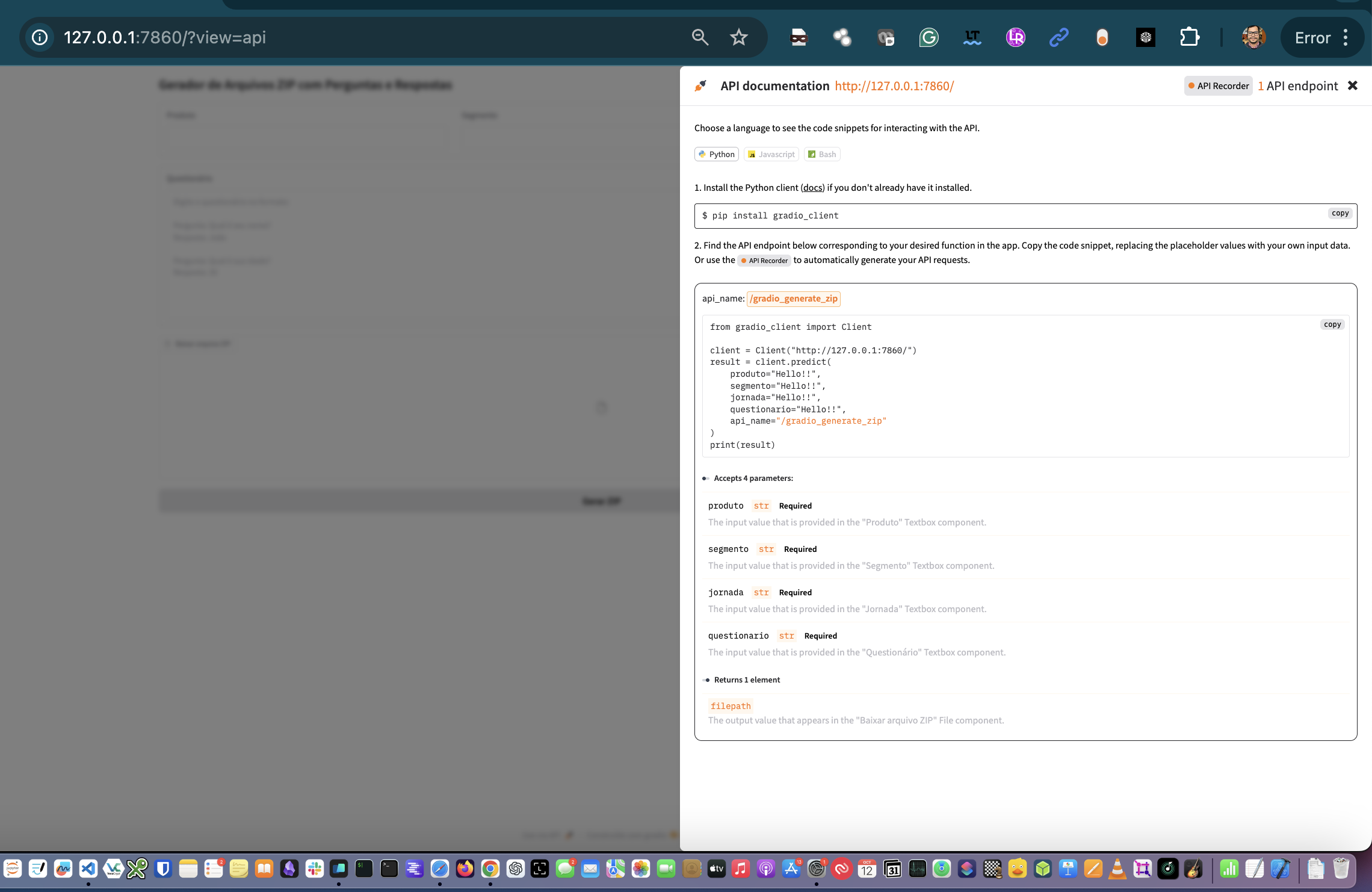Open Visual Studio Code from the dock

coord(88,869)
